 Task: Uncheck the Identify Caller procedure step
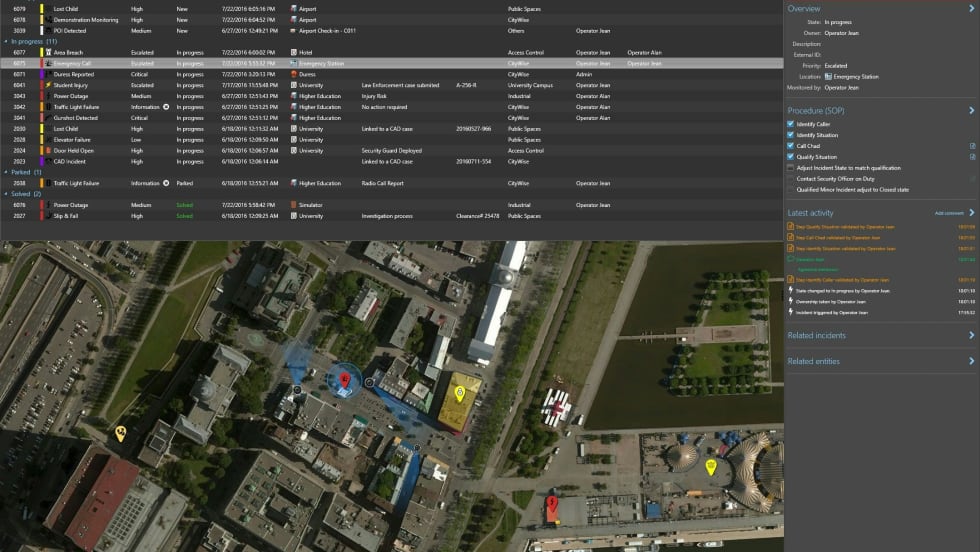click(x=791, y=124)
